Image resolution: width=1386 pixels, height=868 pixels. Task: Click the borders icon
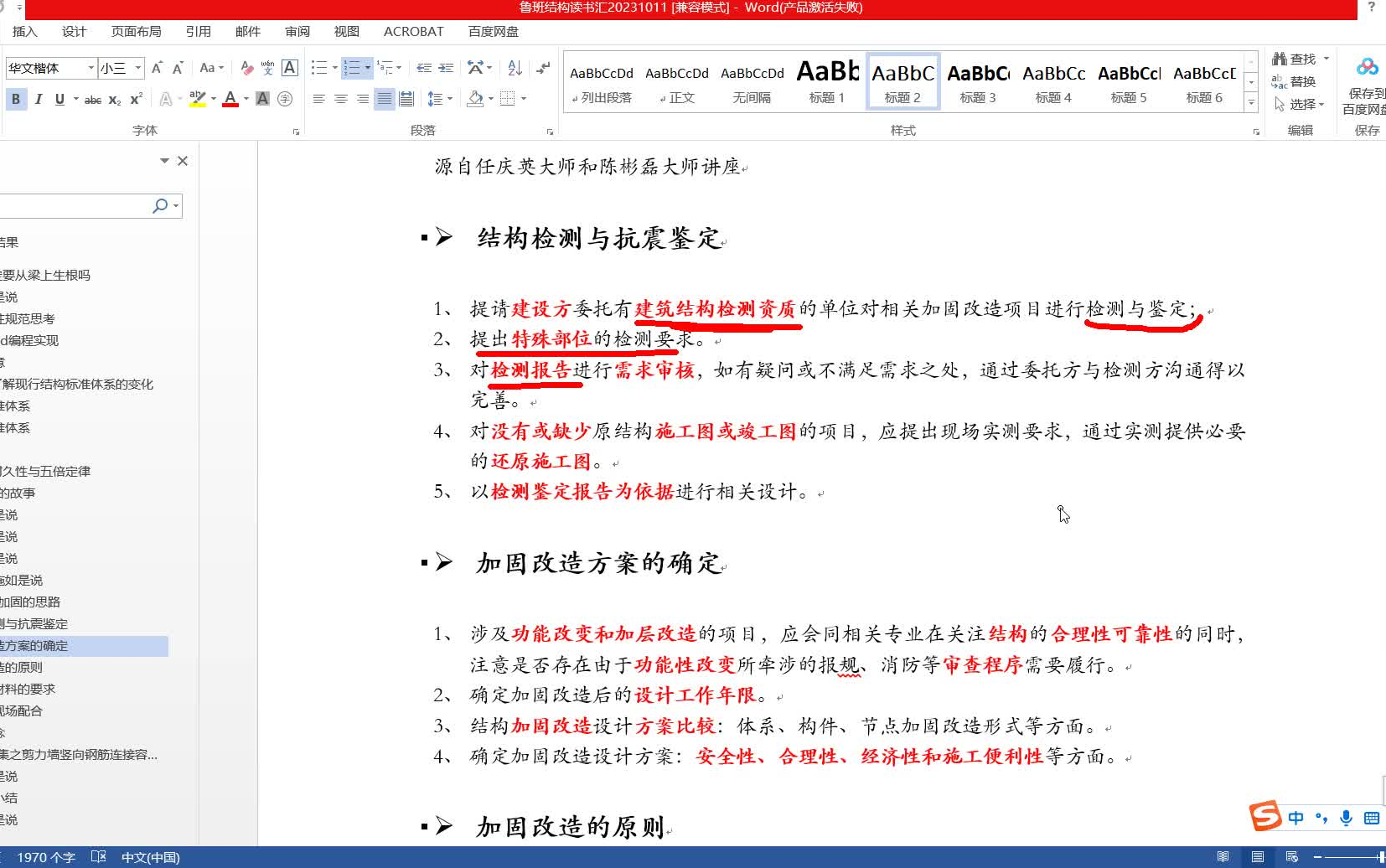pos(507,99)
